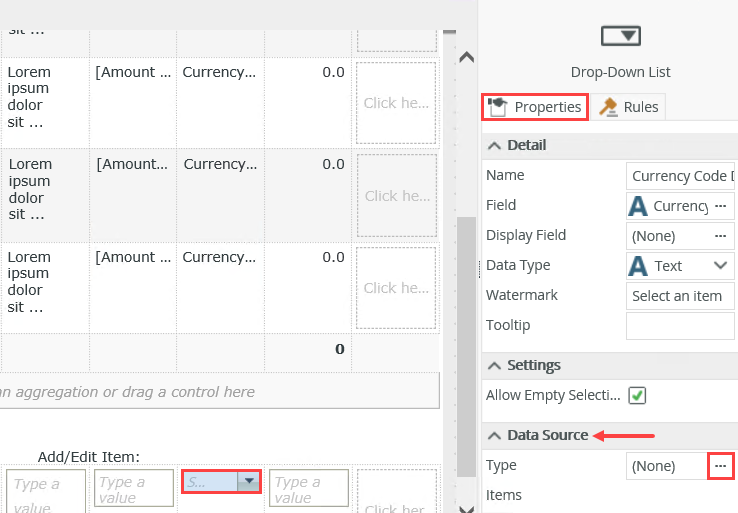Click the text type icon beside Field
Image resolution: width=738 pixels, height=513 pixels.
click(638, 206)
